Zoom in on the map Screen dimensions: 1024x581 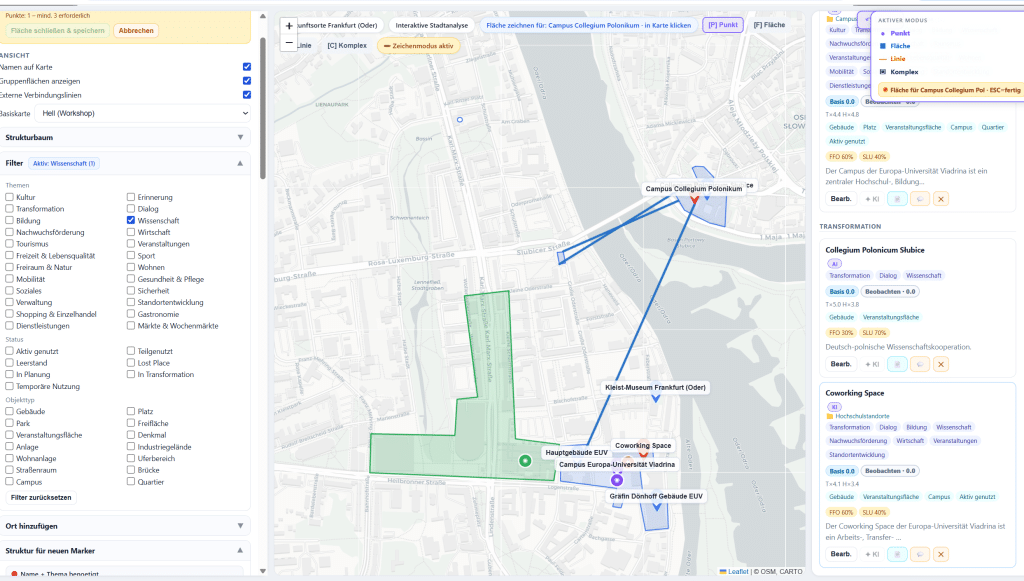pos(289,26)
